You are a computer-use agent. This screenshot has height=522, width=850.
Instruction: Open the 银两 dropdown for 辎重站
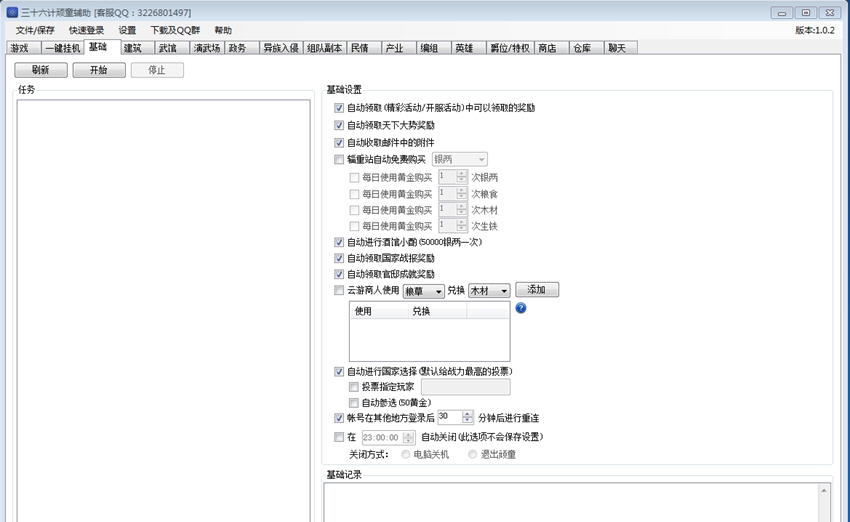point(460,159)
